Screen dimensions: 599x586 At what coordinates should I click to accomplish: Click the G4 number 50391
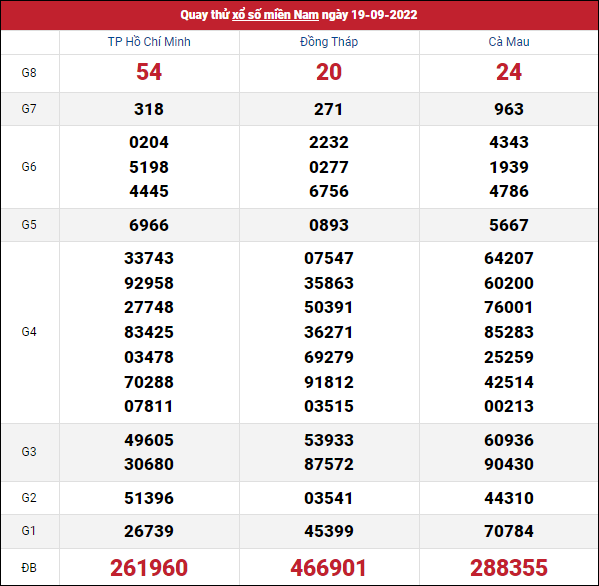point(329,307)
